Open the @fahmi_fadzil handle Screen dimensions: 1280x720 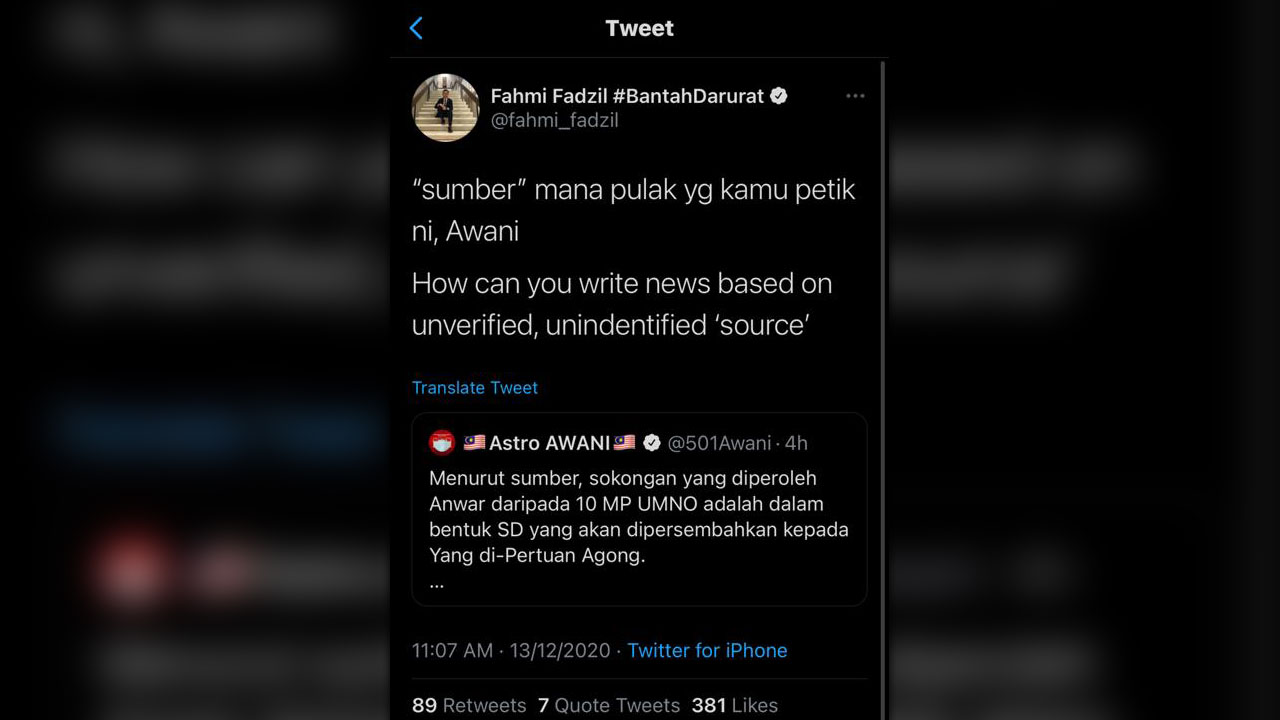point(554,120)
